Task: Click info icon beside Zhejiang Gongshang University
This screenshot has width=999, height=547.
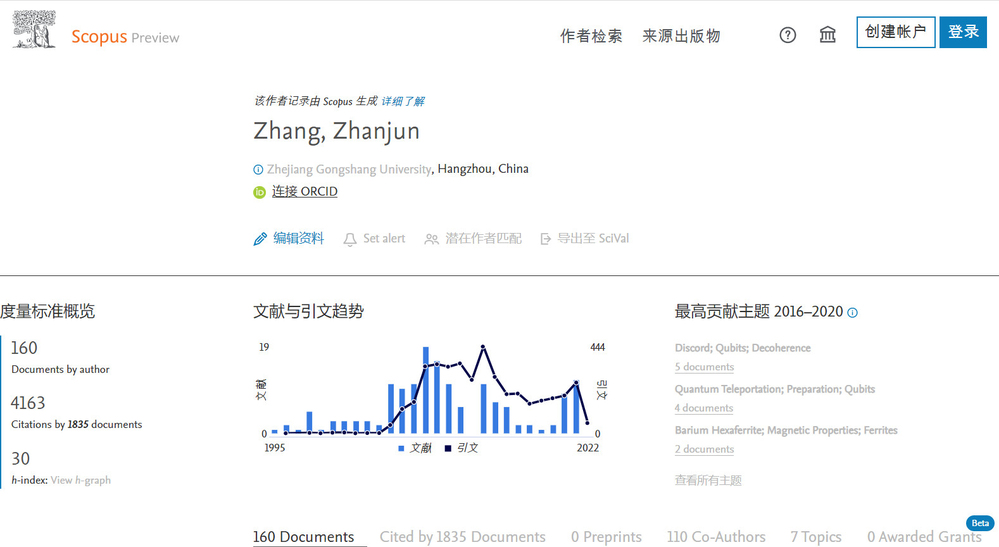Action: click(259, 170)
